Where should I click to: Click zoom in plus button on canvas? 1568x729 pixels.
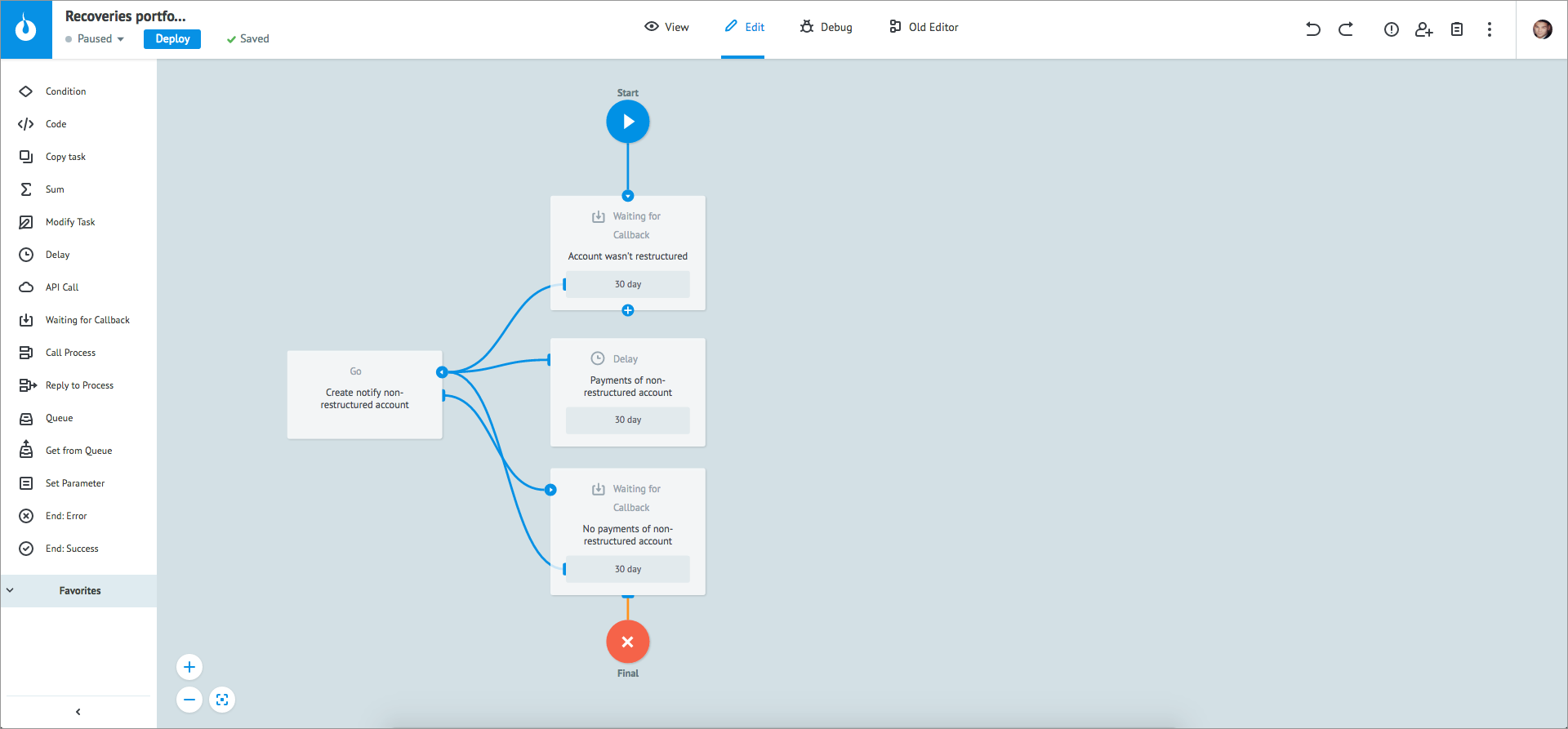(x=189, y=667)
